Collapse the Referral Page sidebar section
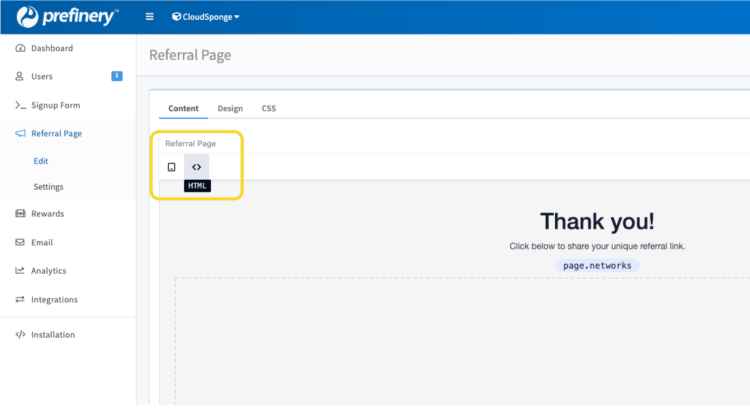Image resolution: width=750 pixels, height=410 pixels. pyautogui.click(x=56, y=133)
